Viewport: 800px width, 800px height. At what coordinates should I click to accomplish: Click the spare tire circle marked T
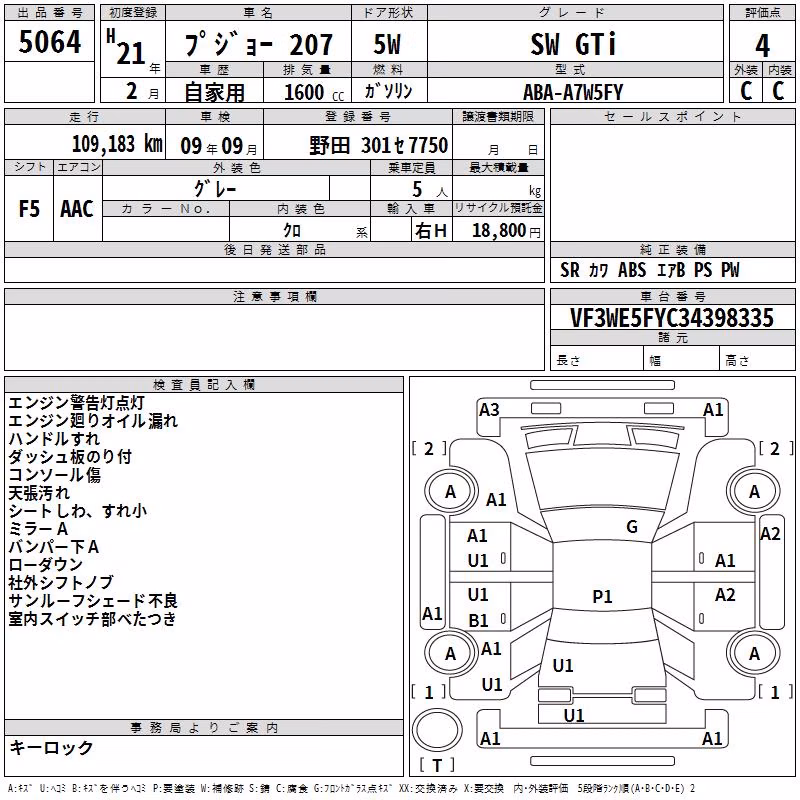point(437,730)
